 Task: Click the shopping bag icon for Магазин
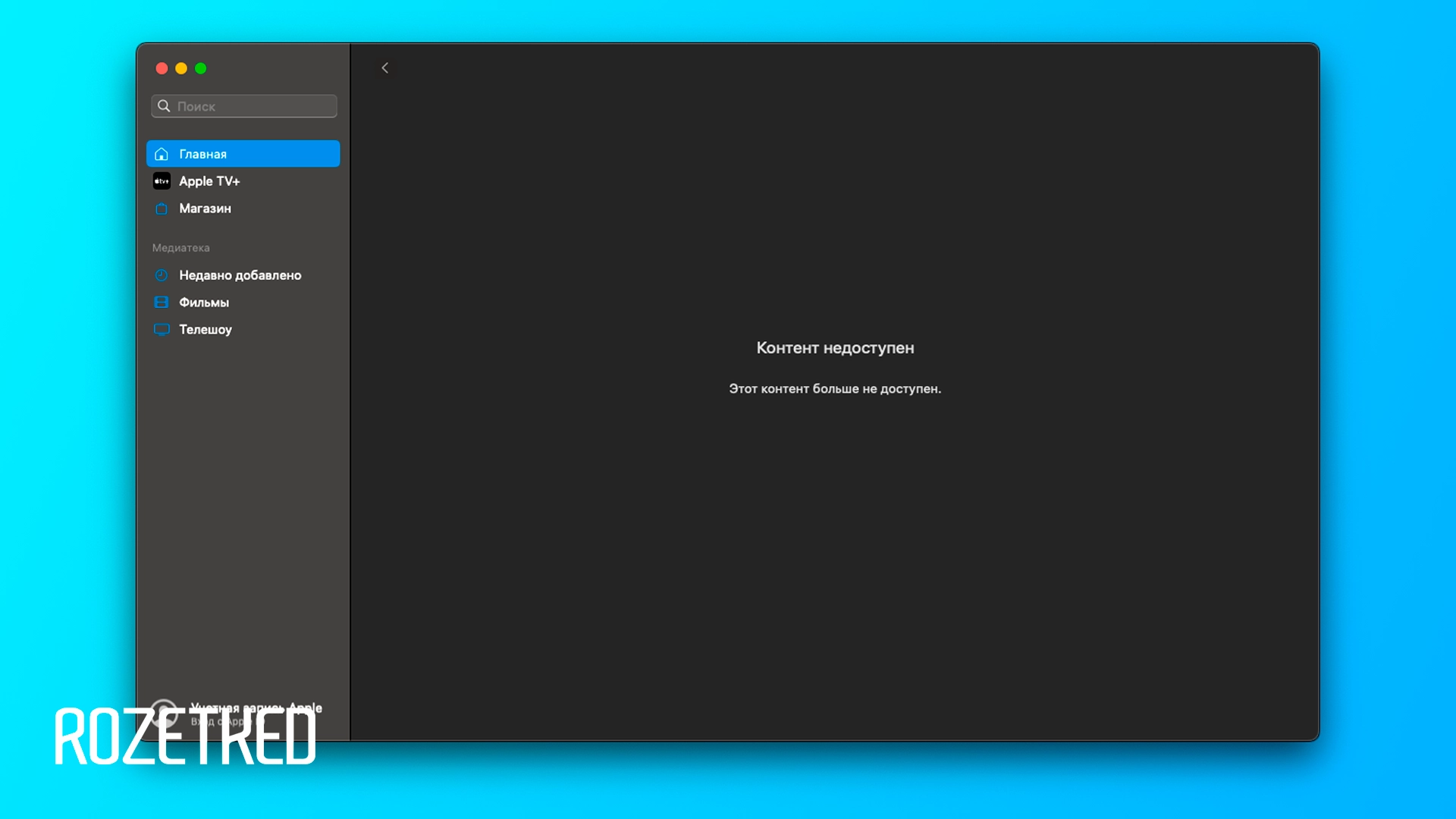pyautogui.click(x=162, y=209)
